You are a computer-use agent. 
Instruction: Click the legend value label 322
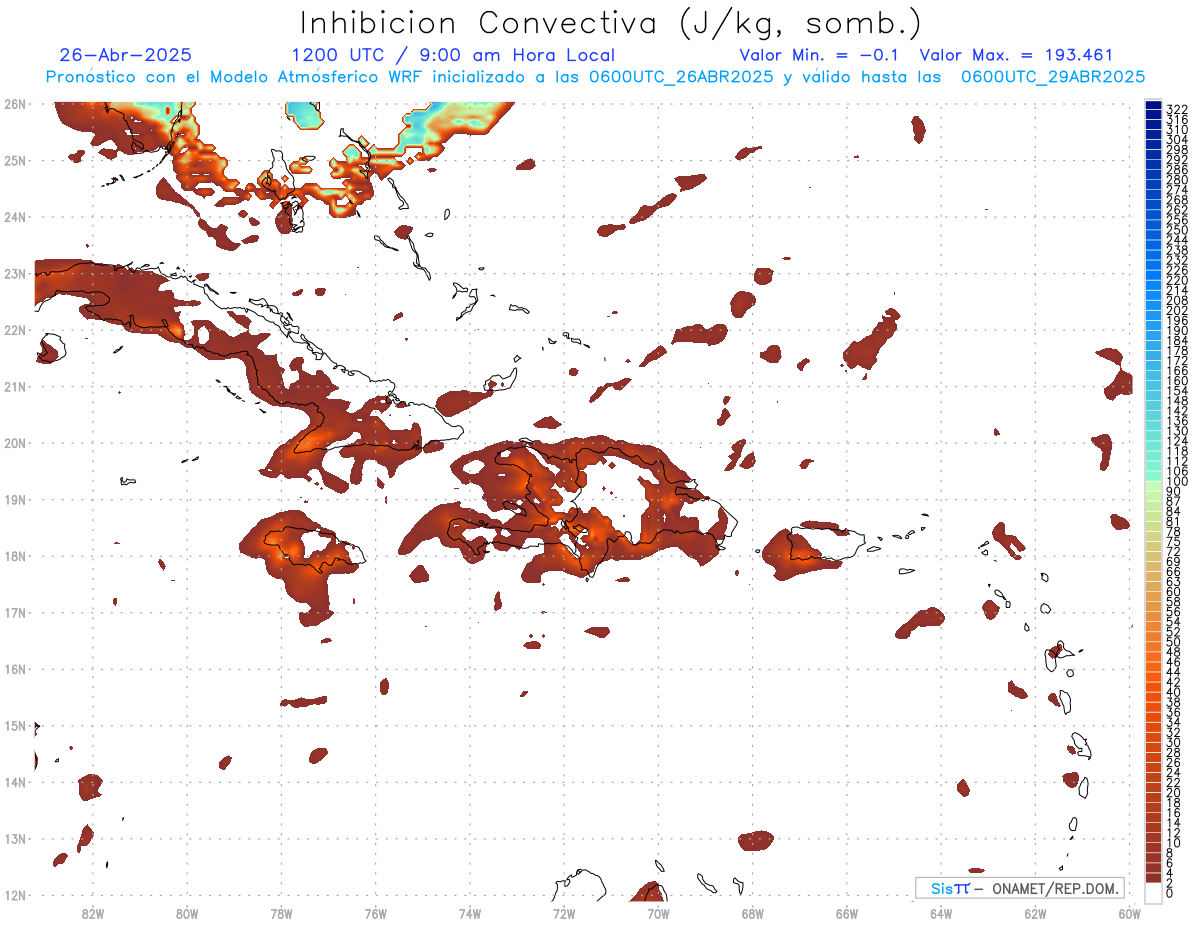click(x=1177, y=109)
